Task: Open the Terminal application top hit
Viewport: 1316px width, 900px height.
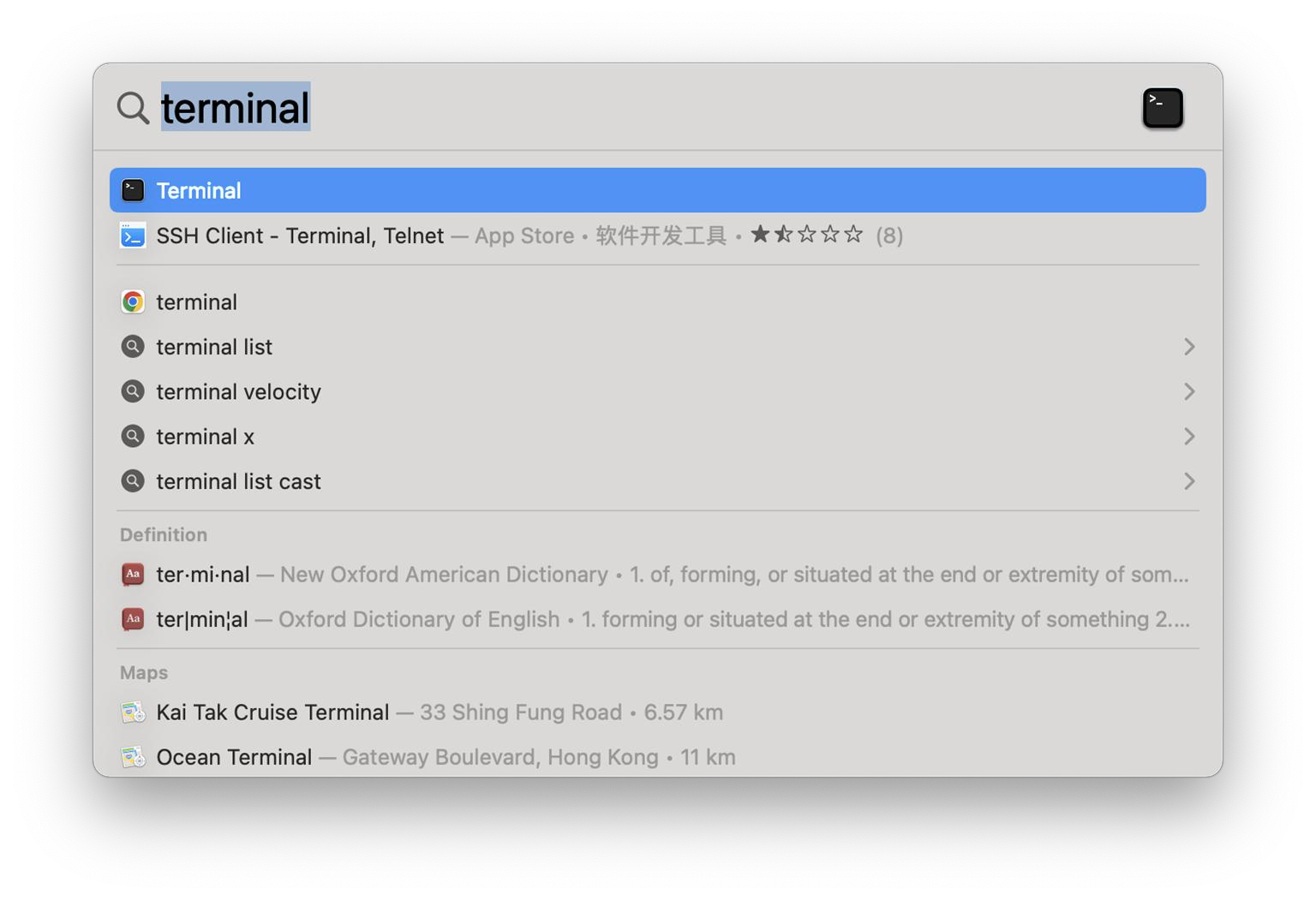Action: (x=658, y=190)
